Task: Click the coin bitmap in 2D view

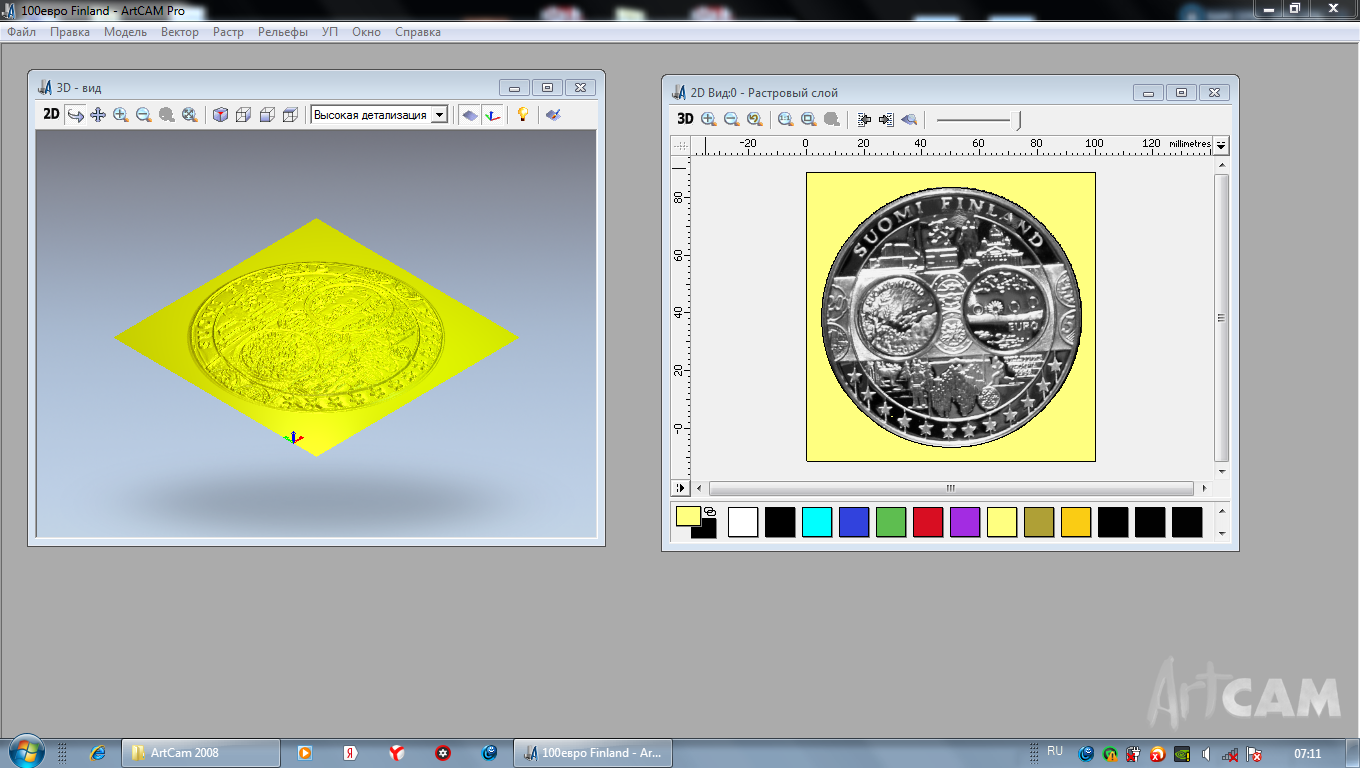Action: point(950,317)
